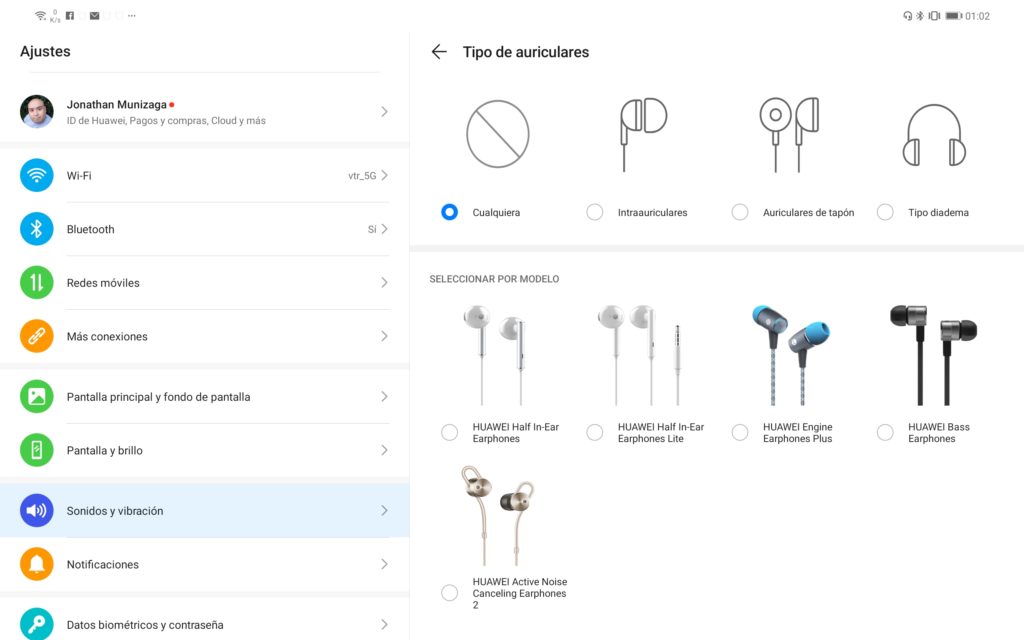Screen dimensions: 1024x640
Task: Open the Wi-Fi settings icon
Action: pyautogui.click(x=37, y=175)
